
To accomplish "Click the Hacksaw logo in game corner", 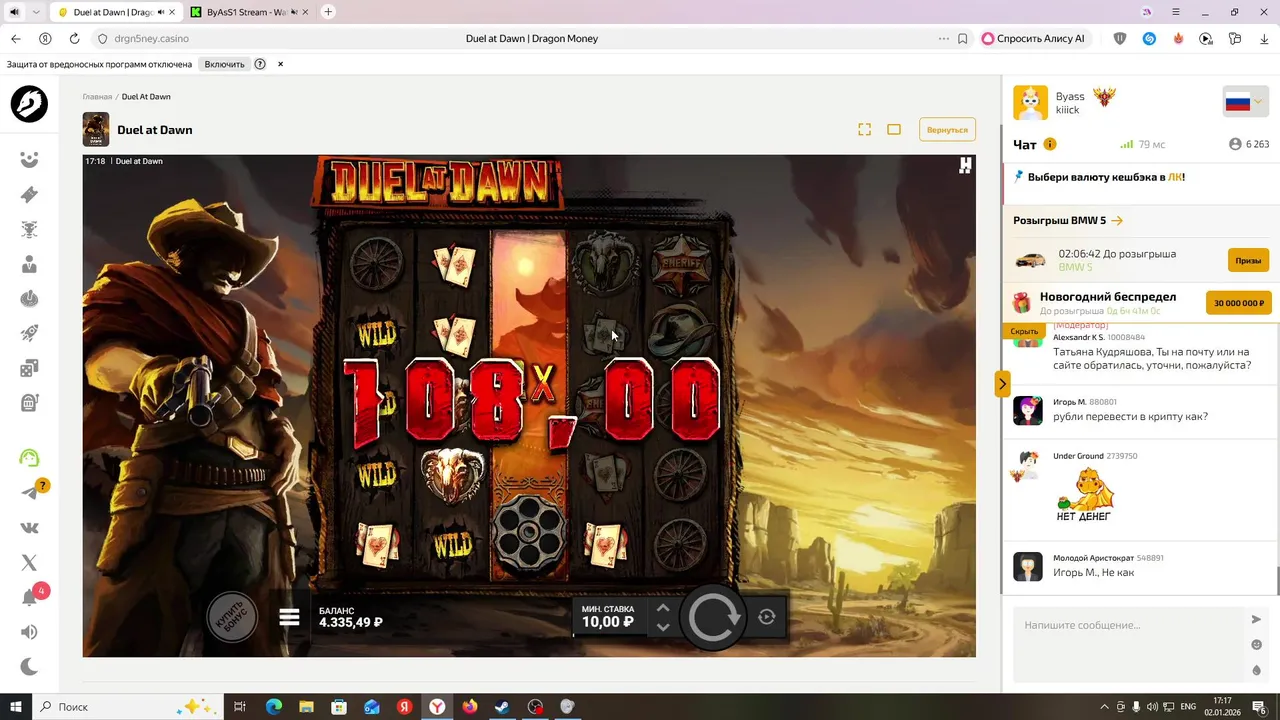I will pos(965,166).
